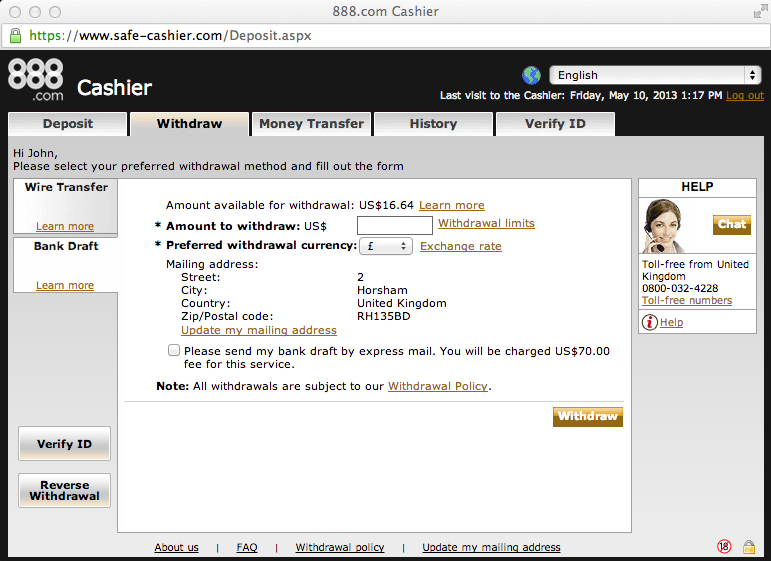
Task: Open the Exchange rate link
Action: (x=461, y=246)
